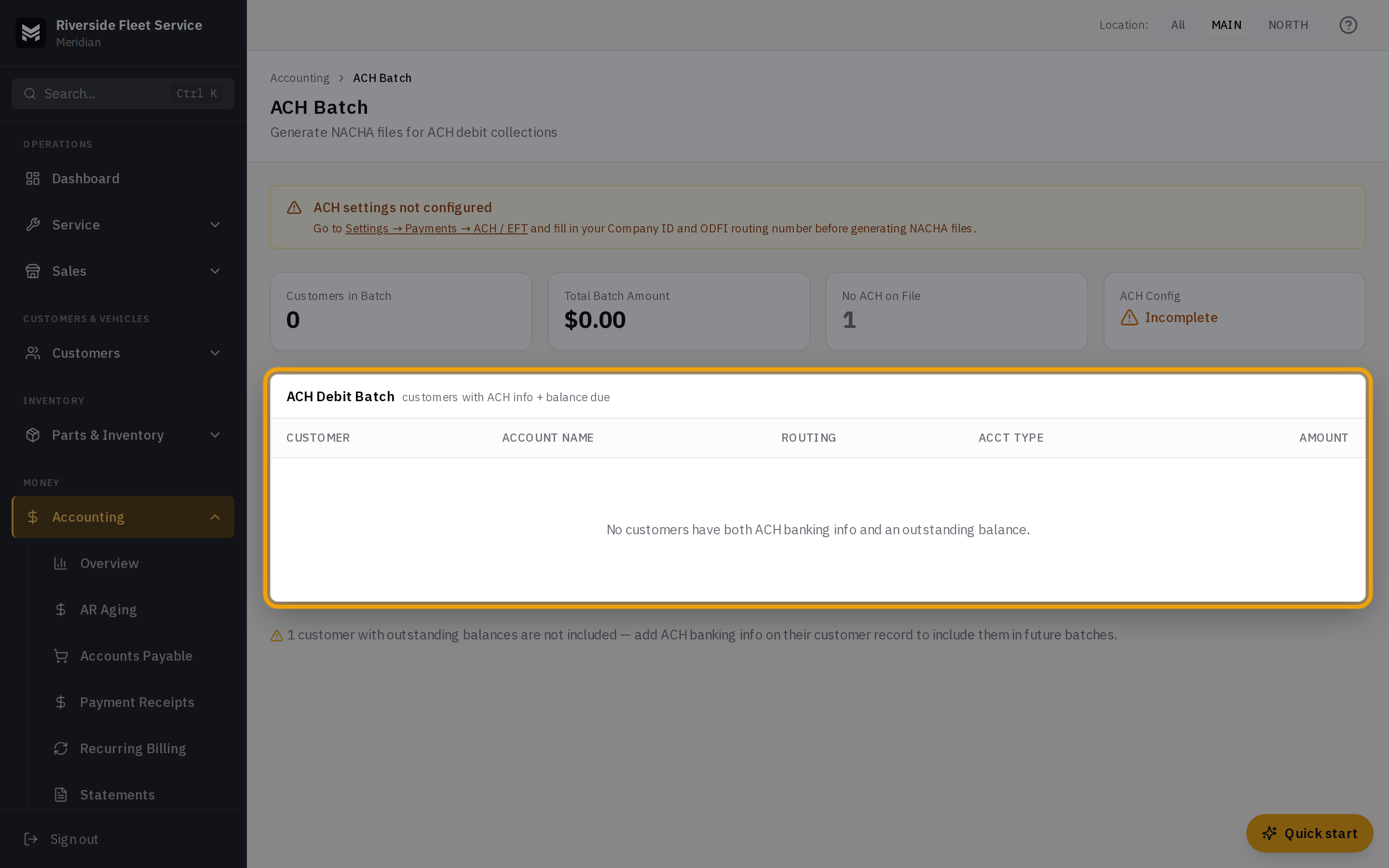Collapse the Accounting section chevron
The image size is (1389, 868).
coord(215,517)
